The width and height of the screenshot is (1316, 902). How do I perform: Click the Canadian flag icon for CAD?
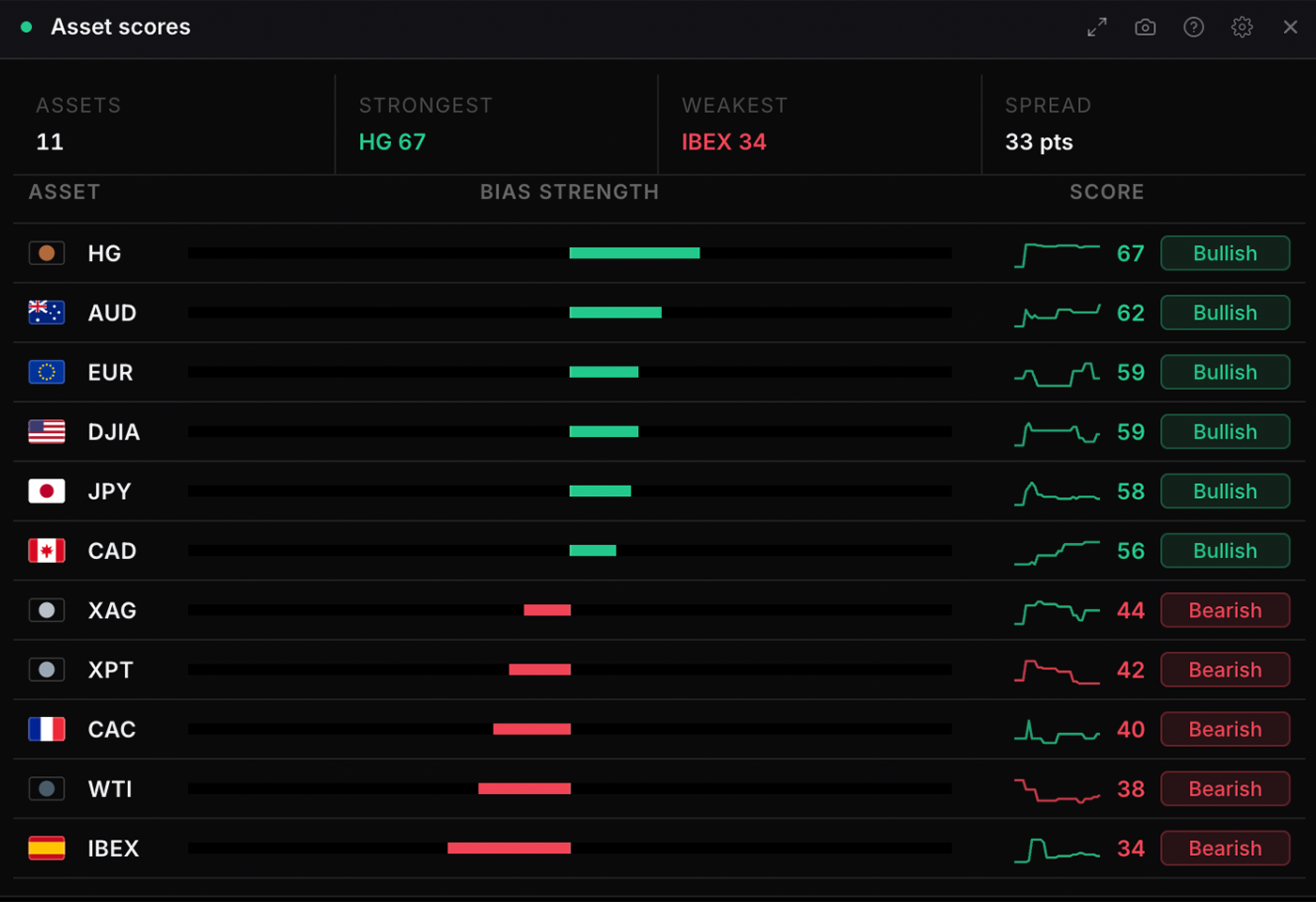tap(47, 551)
